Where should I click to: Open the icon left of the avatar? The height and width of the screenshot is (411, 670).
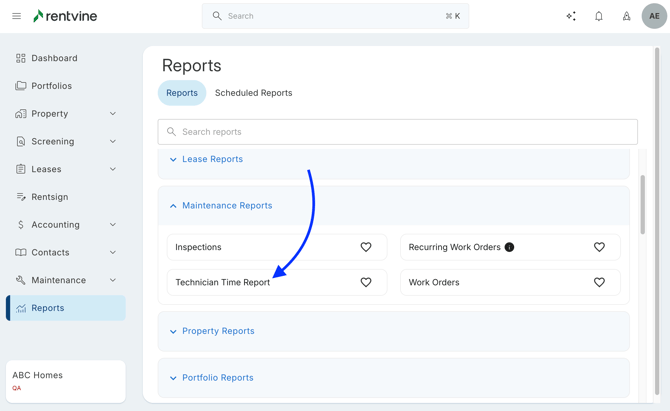click(x=627, y=16)
